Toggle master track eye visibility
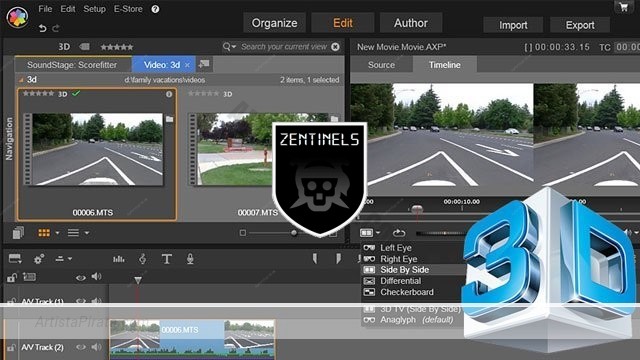This screenshot has height=360, width=640. [80, 278]
